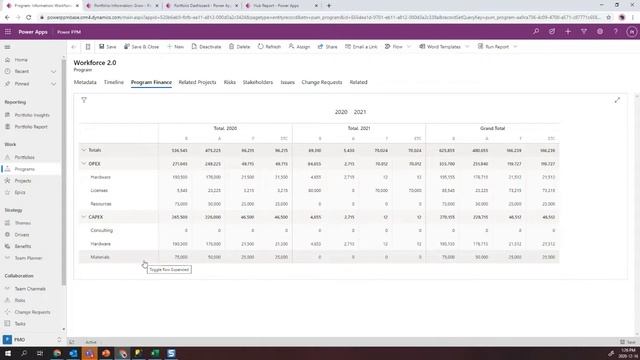Delete the program record
This screenshot has width=640, height=360.
click(x=239, y=47)
